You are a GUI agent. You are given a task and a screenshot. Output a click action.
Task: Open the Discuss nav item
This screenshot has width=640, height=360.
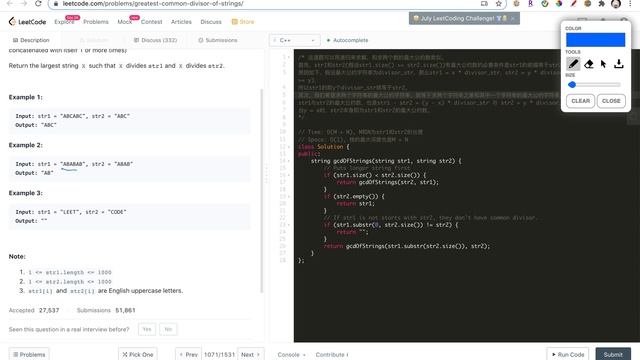click(211, 22)
